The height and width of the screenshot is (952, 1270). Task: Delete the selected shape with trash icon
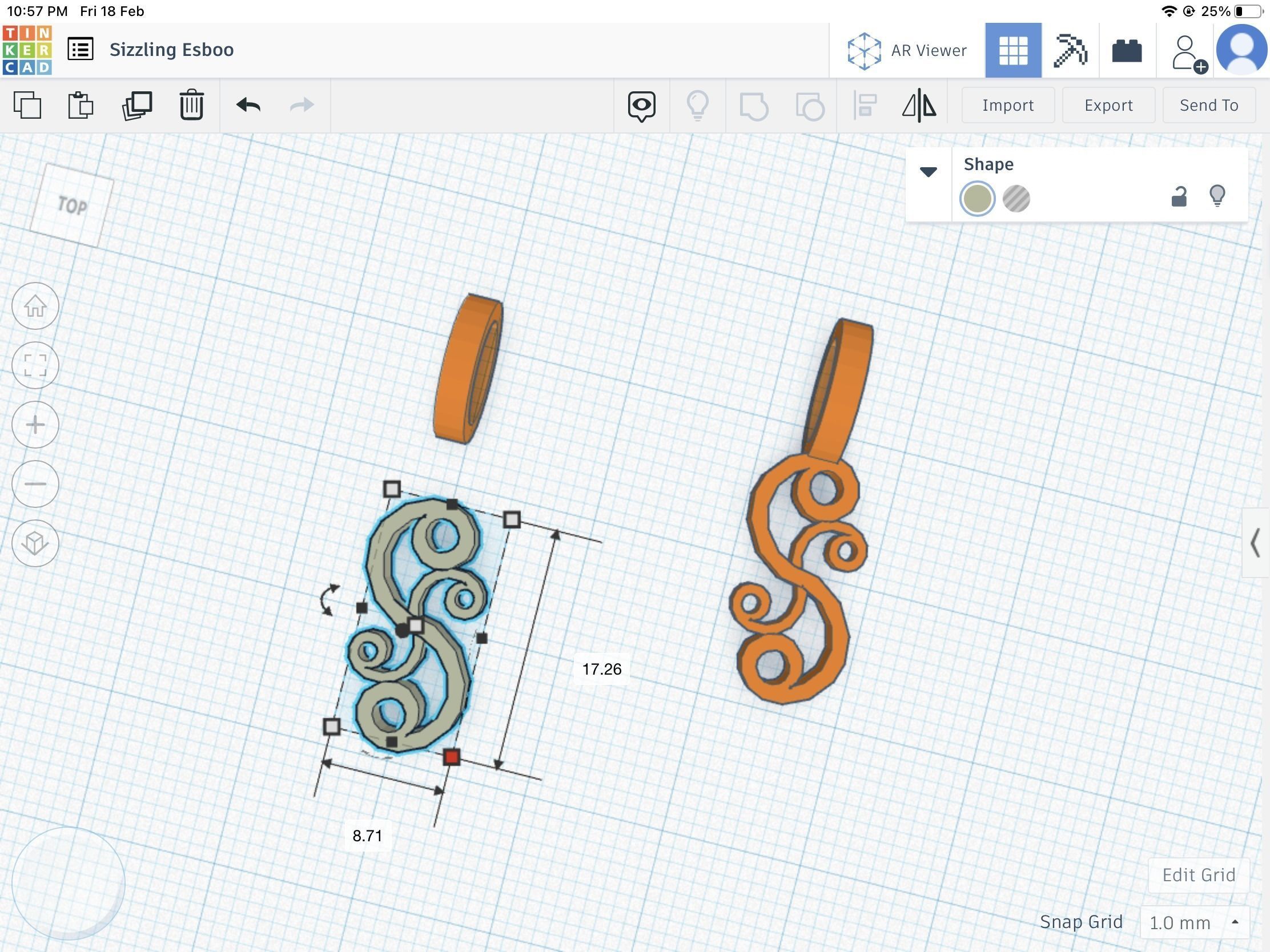pyautogui.click(x=192, y=105)
